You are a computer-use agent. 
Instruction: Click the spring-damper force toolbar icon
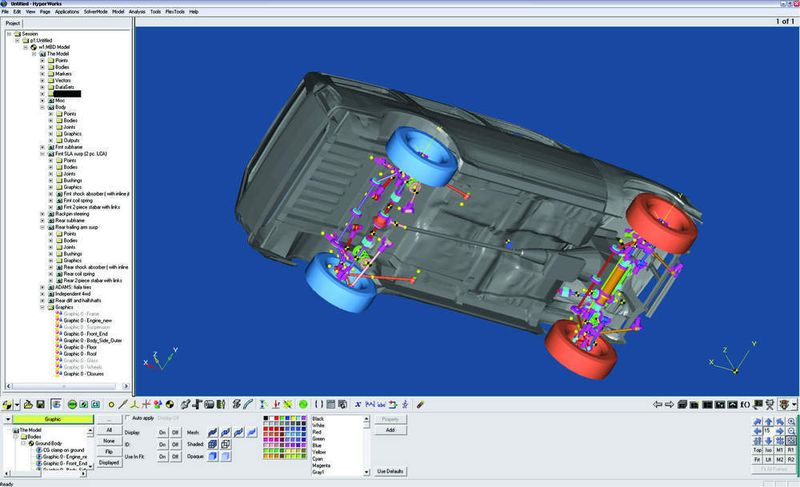(236, 404)
